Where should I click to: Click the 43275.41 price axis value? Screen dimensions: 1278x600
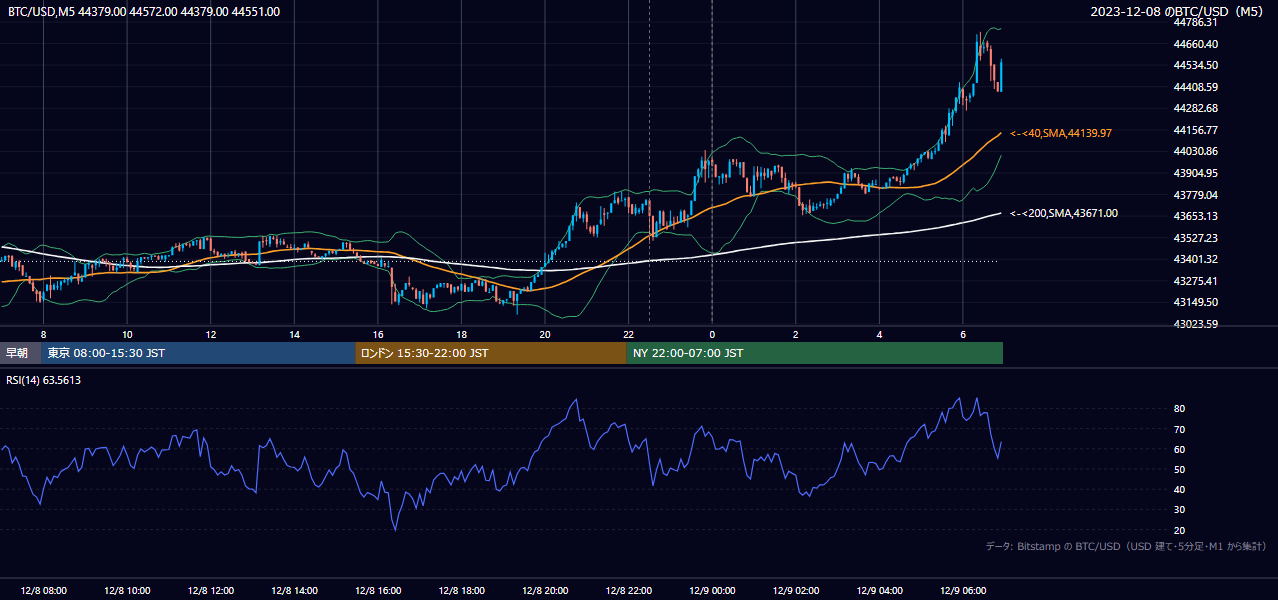click(x=1197, y=281)
